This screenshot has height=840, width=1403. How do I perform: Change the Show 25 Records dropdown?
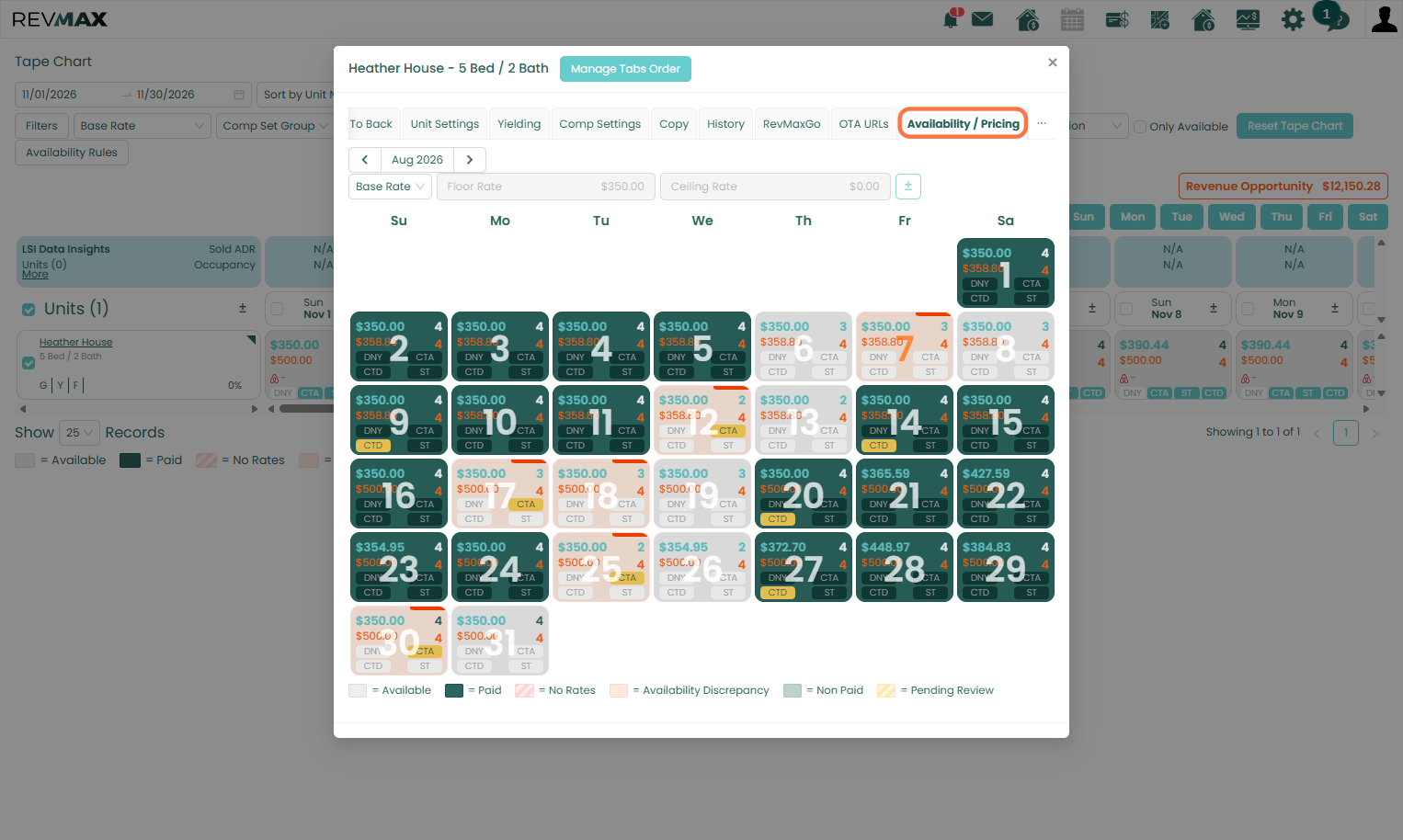tap(78, 433)
